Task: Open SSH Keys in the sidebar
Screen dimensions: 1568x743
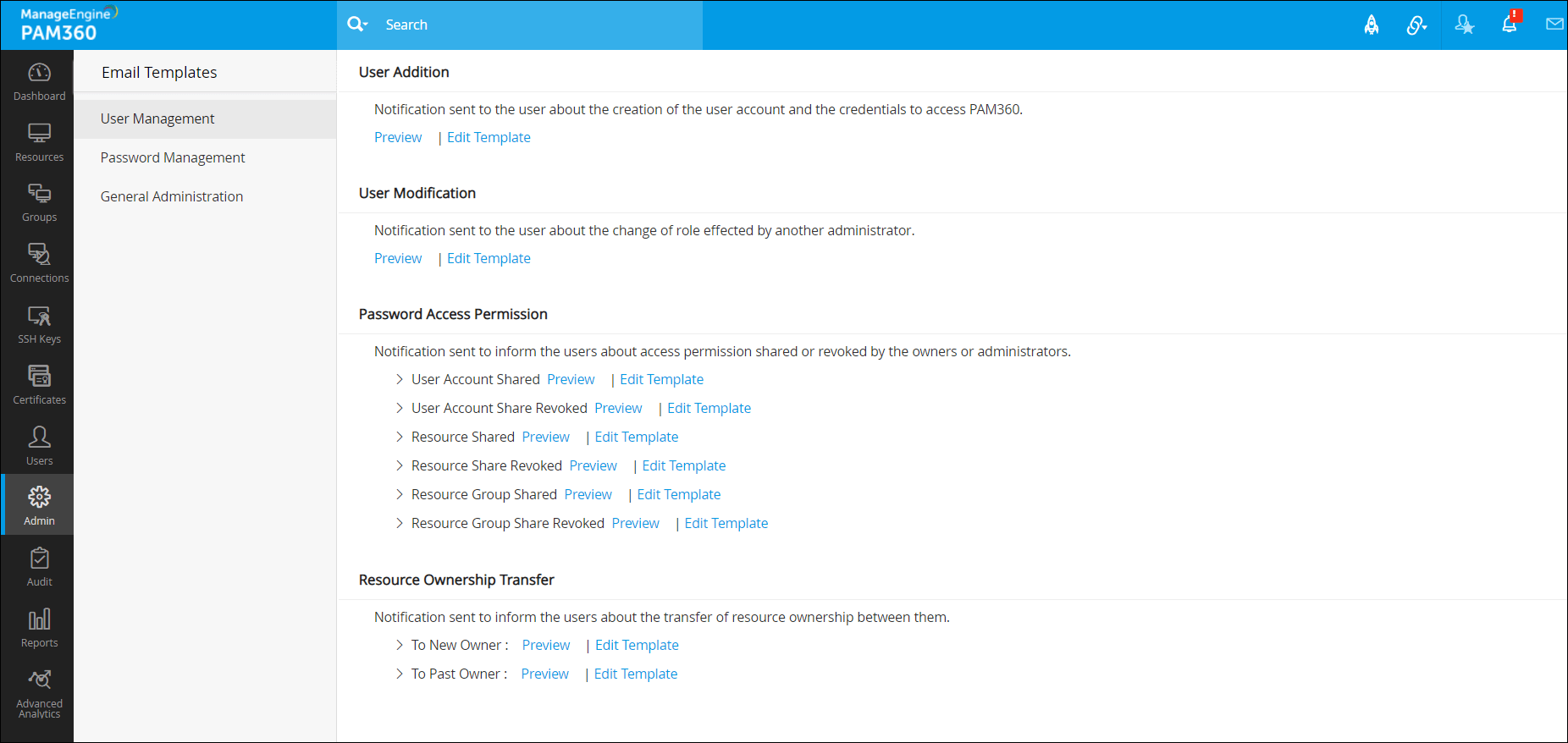Action: (x=39, y=324)
